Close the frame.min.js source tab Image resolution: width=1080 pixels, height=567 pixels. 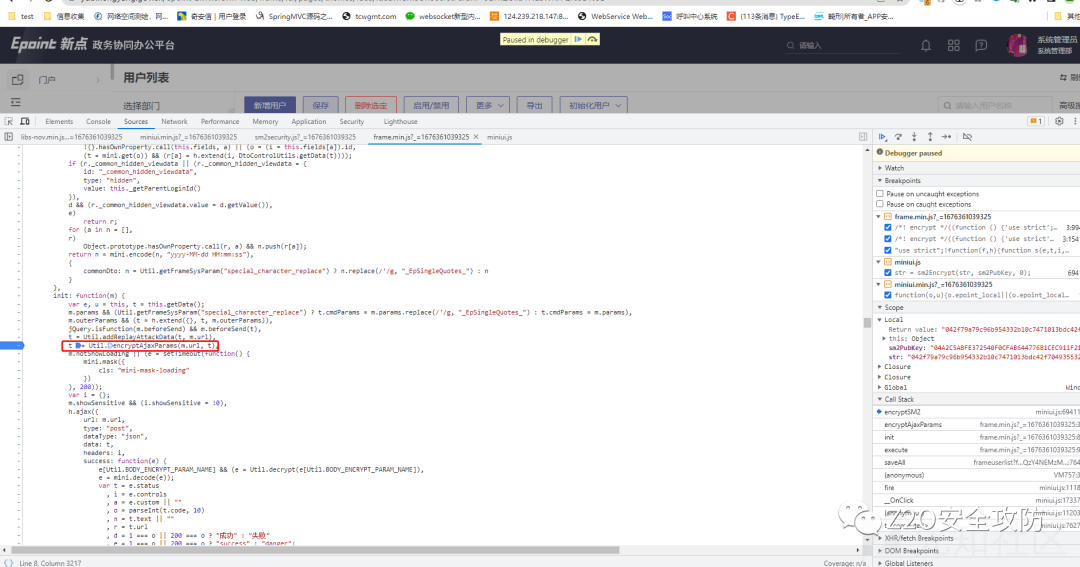pyautogui.click(x=476, y=137)
